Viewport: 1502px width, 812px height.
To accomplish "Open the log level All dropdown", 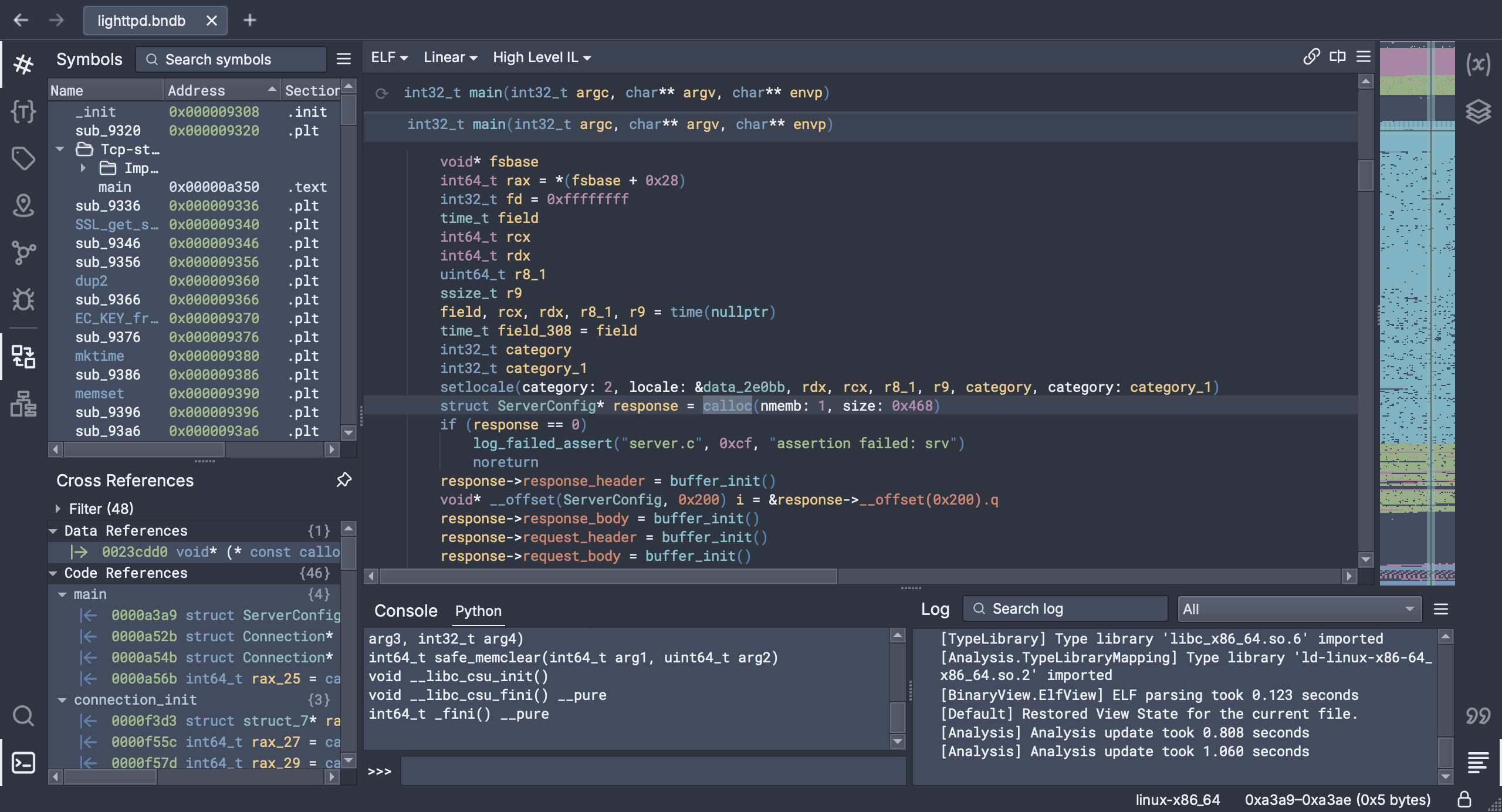I will coord(1299,609).
